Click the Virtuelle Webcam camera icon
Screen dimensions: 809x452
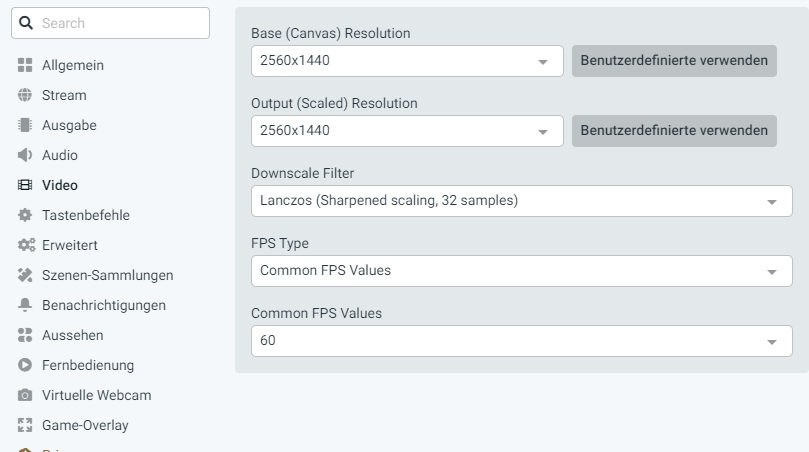tap(26, 395)
